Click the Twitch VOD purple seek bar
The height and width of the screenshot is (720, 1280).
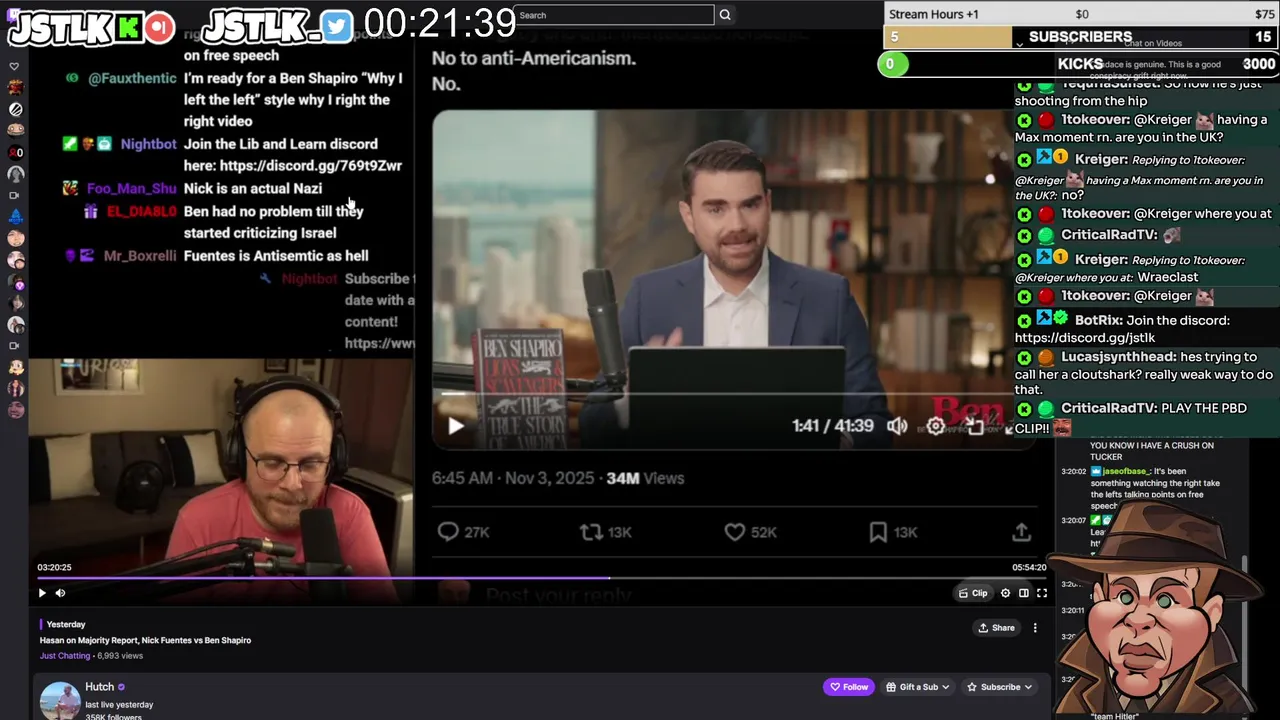click(x=541, y=578)
